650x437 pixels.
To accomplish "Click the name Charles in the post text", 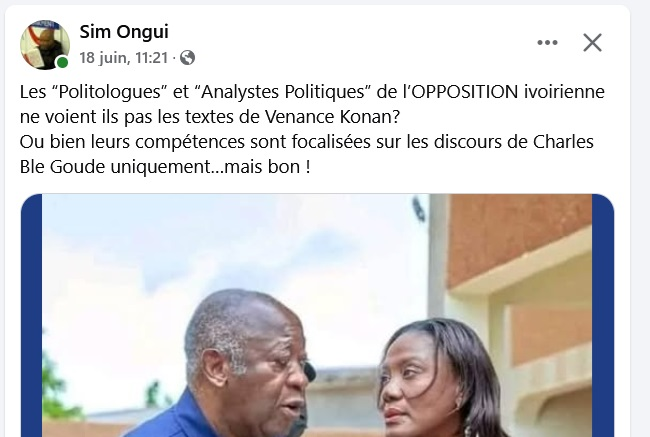I will [x=563, y=142].
